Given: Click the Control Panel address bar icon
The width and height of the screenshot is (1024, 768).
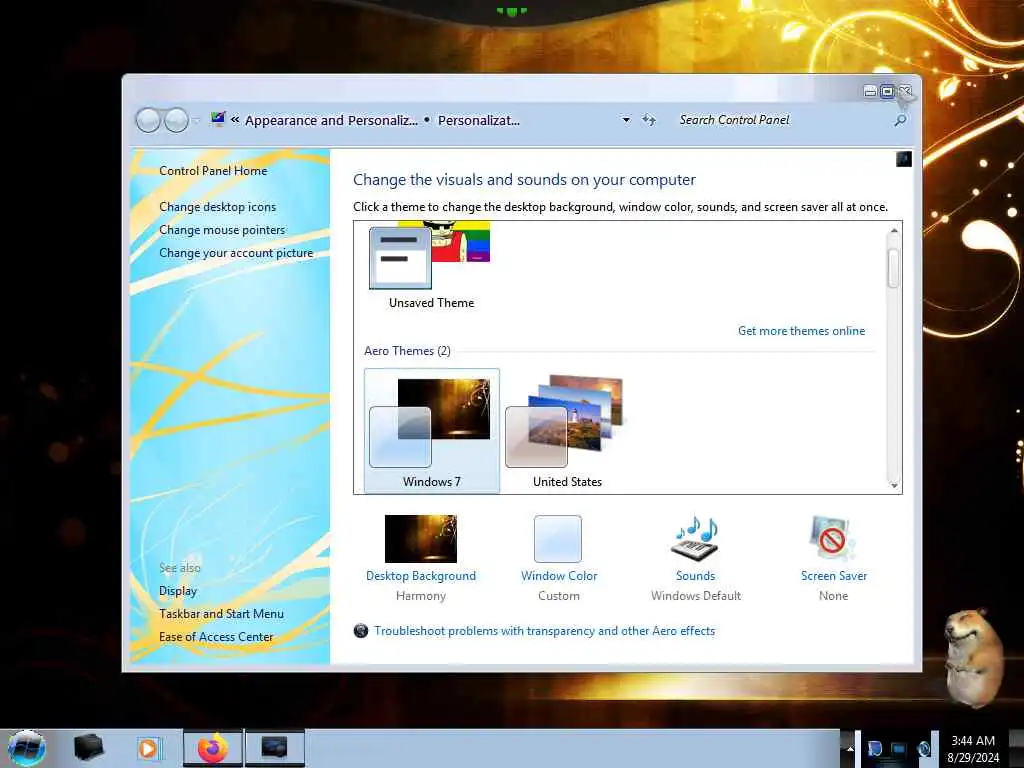Looking at the screenshot, I should coord(218,120).
